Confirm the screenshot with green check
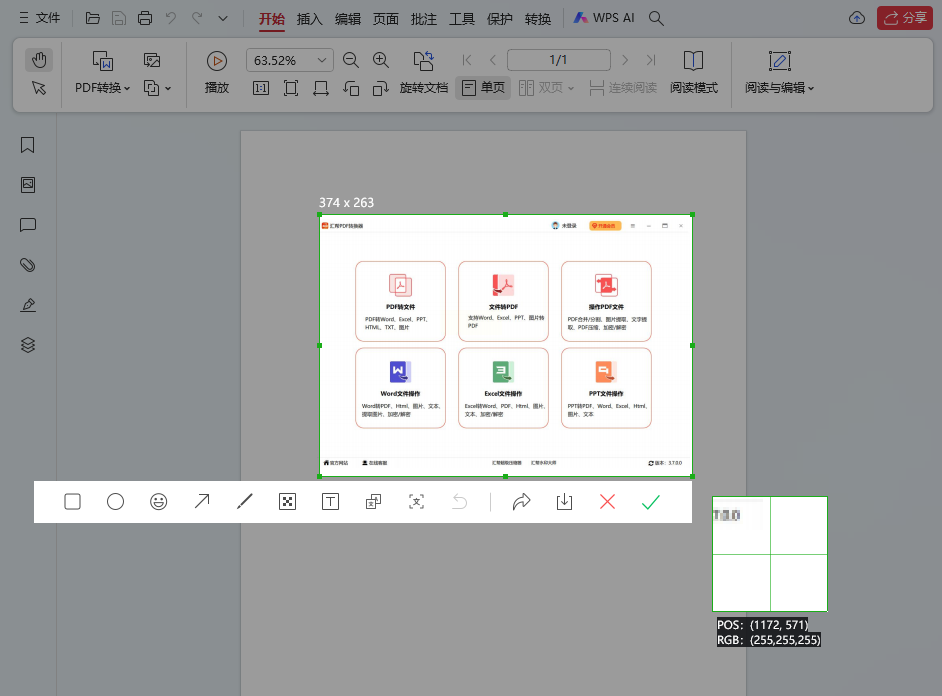 point(651,501)
